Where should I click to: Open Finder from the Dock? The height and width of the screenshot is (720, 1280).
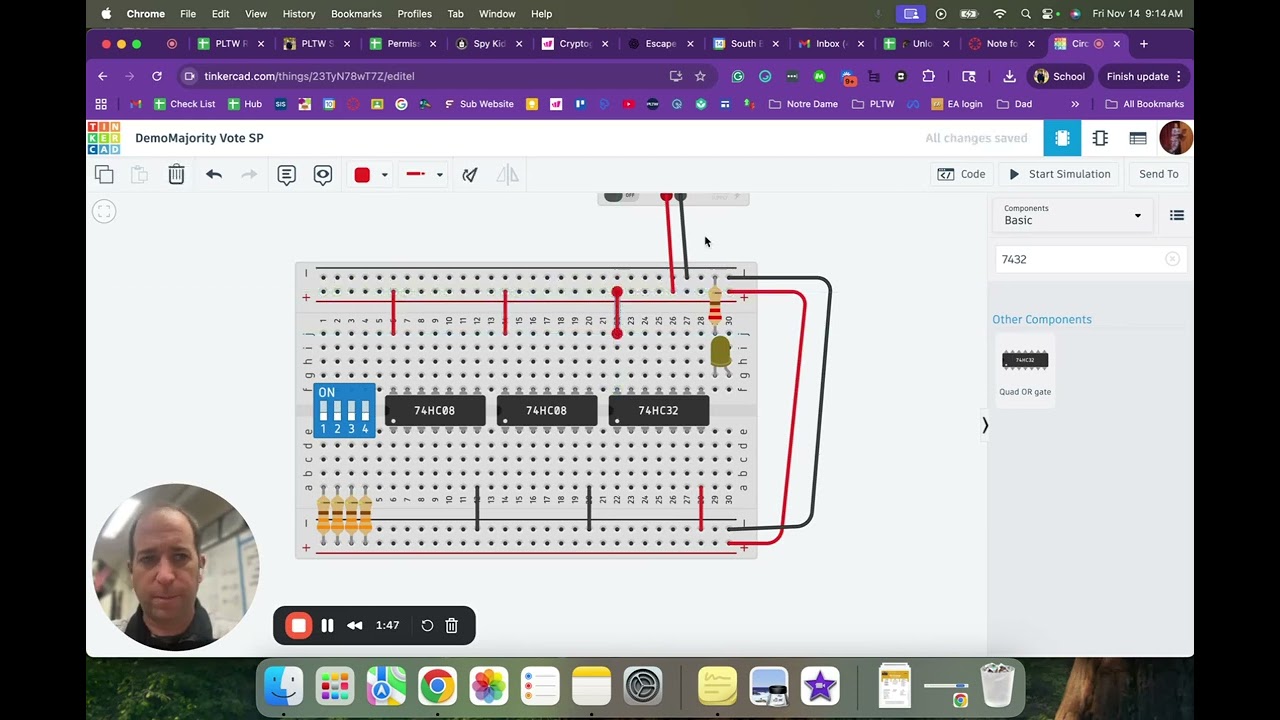284,687
